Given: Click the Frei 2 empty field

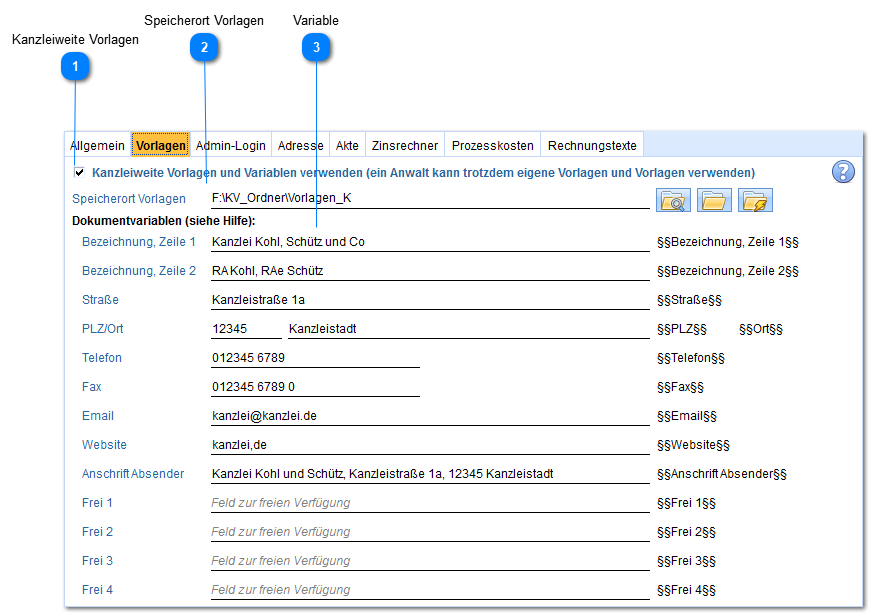Looking at the screenshot, I should point(430,531).
